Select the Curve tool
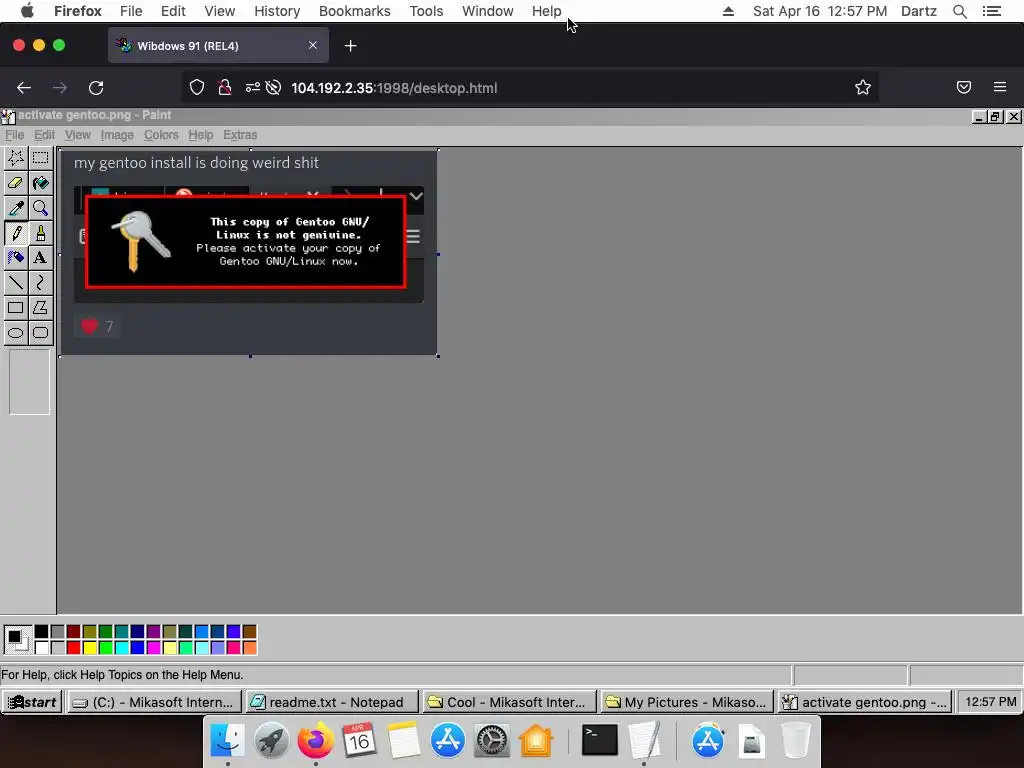The width and height of the screenshot is (1024, 768). point(40,283)
